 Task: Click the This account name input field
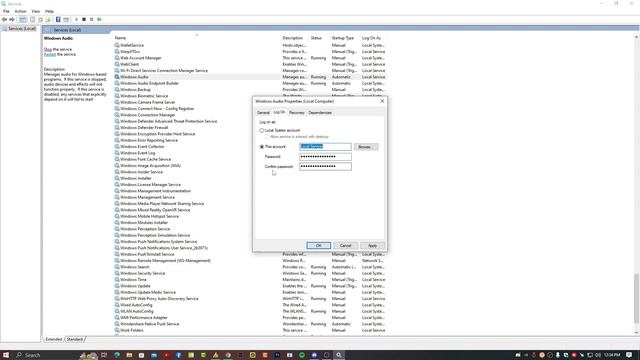[x=325, y=147]
